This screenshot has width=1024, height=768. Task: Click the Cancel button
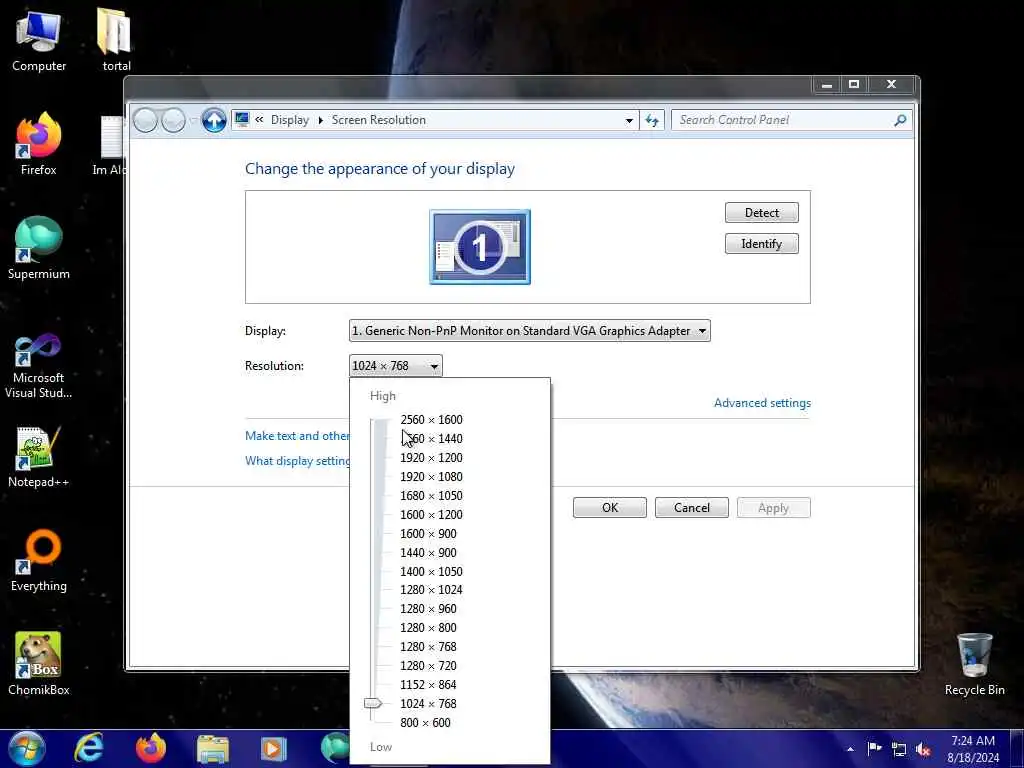point(692,507)
